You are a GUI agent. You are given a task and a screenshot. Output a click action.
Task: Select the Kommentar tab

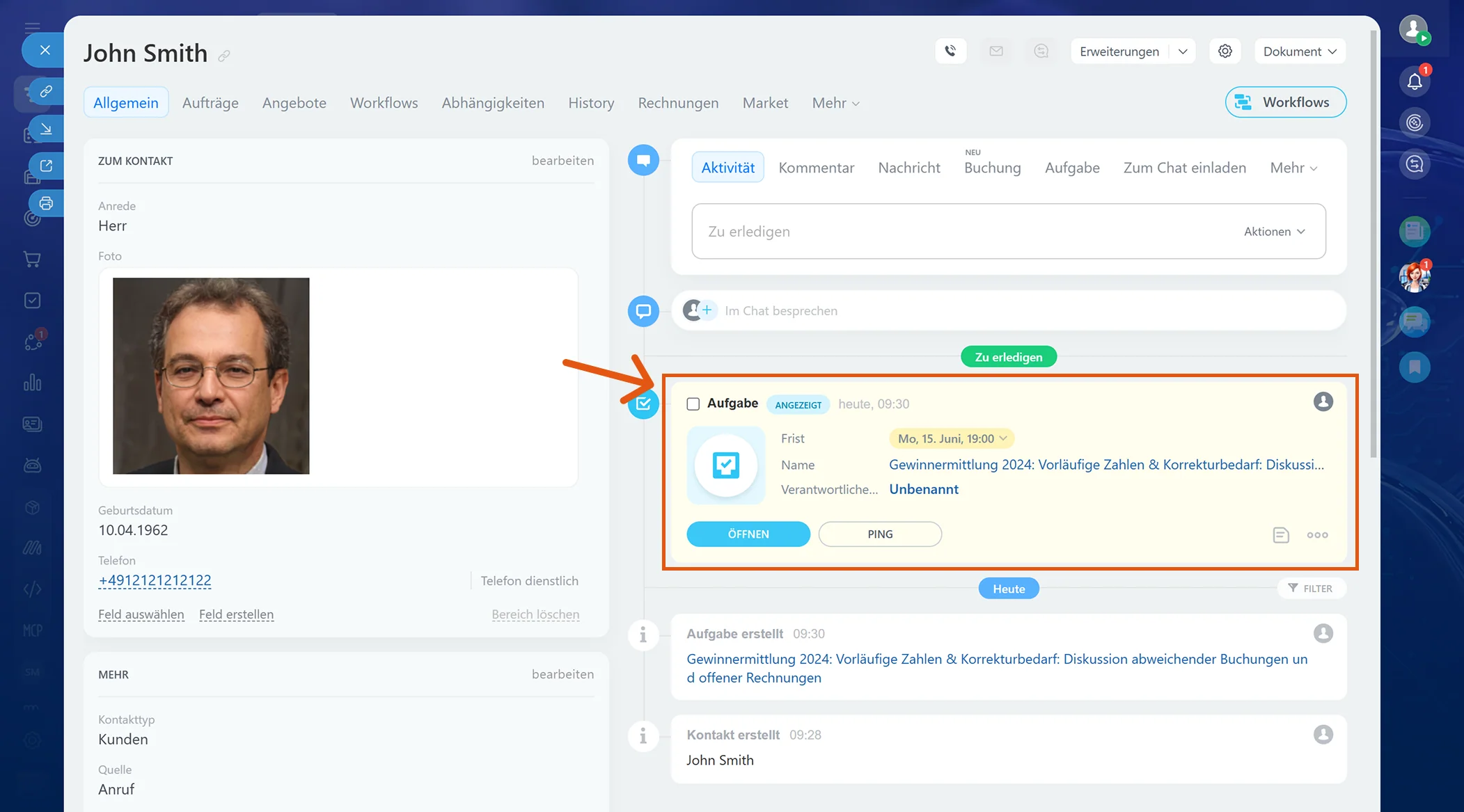(x=816, y=168)
